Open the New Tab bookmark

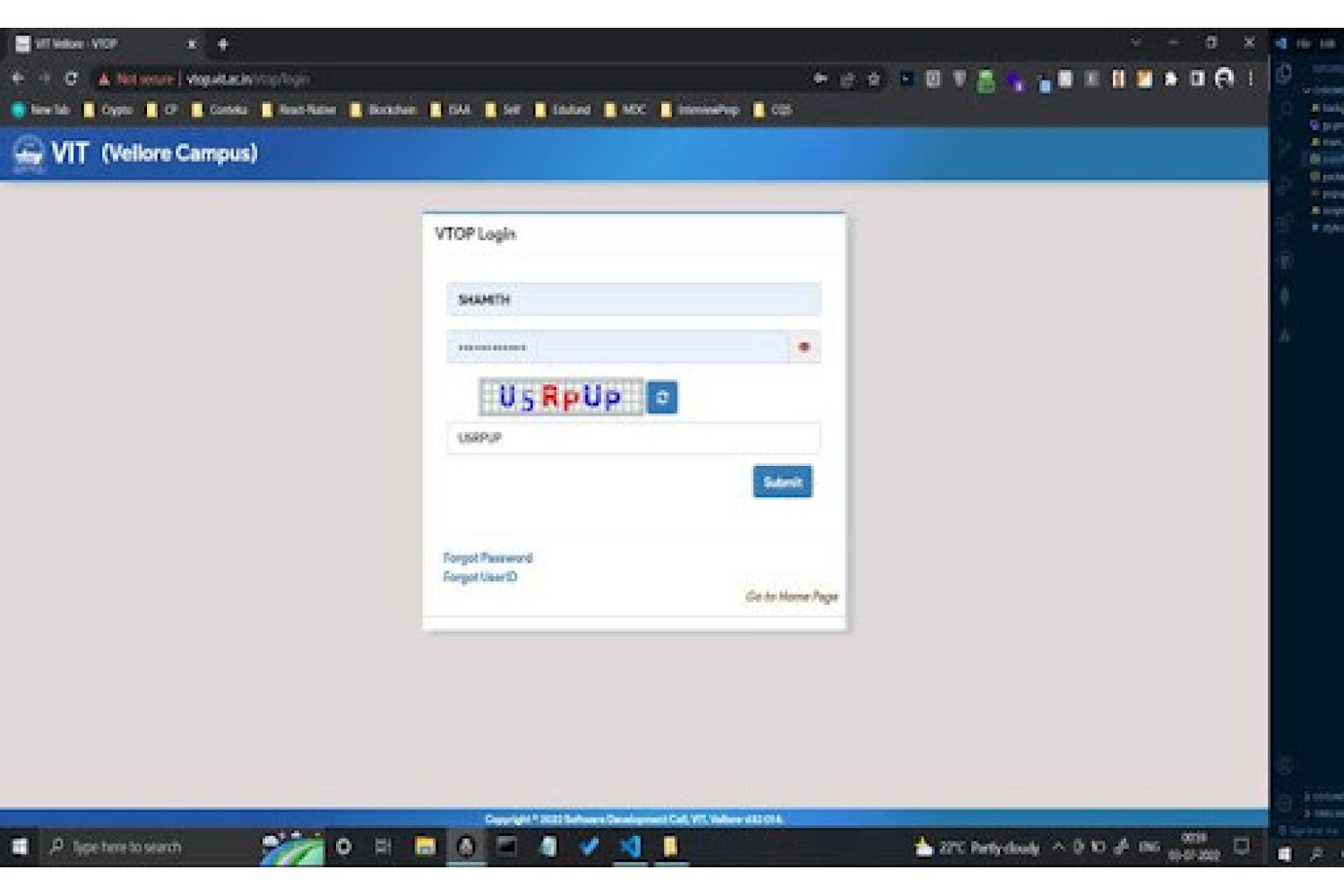click(40, 110)
